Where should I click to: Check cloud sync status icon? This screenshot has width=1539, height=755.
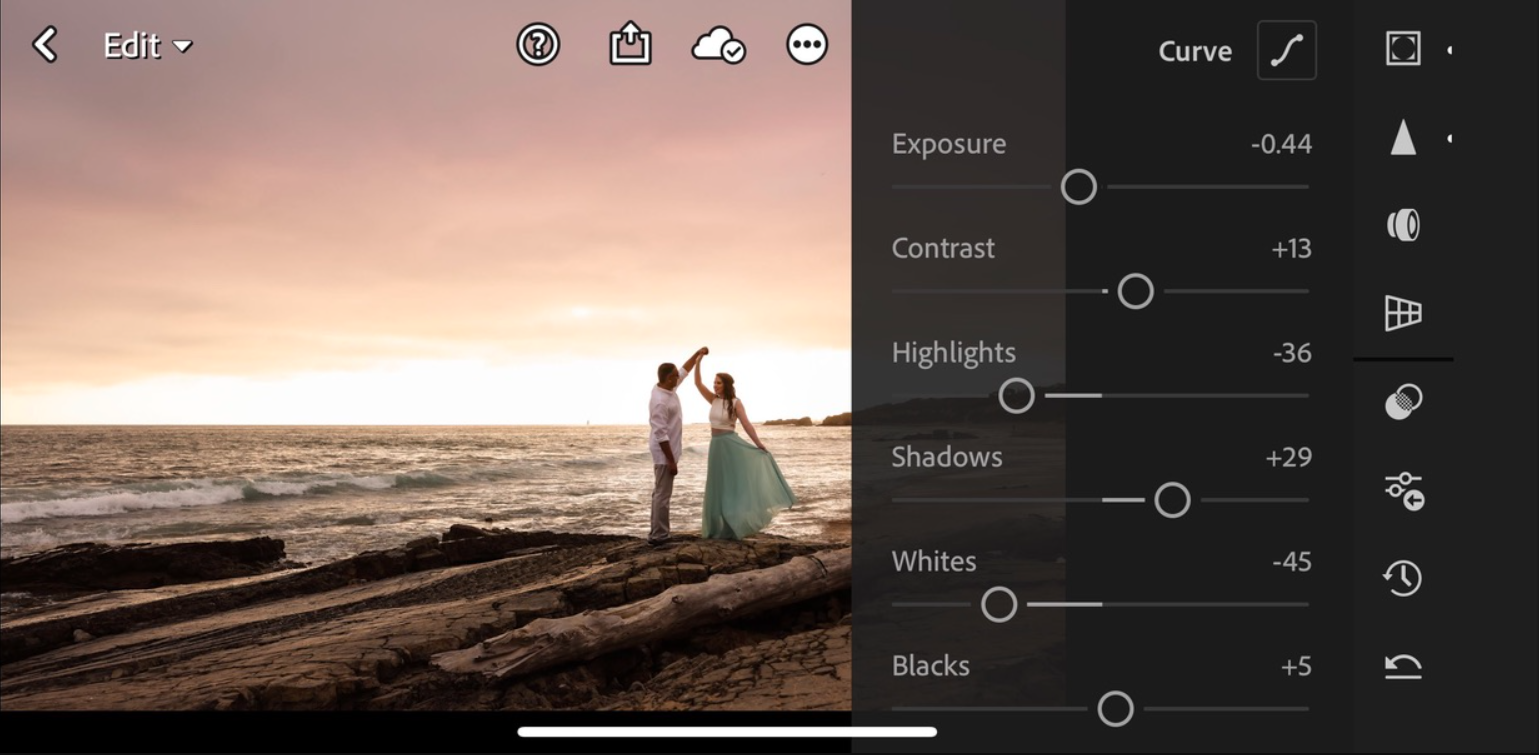click(x=717, y=46)
